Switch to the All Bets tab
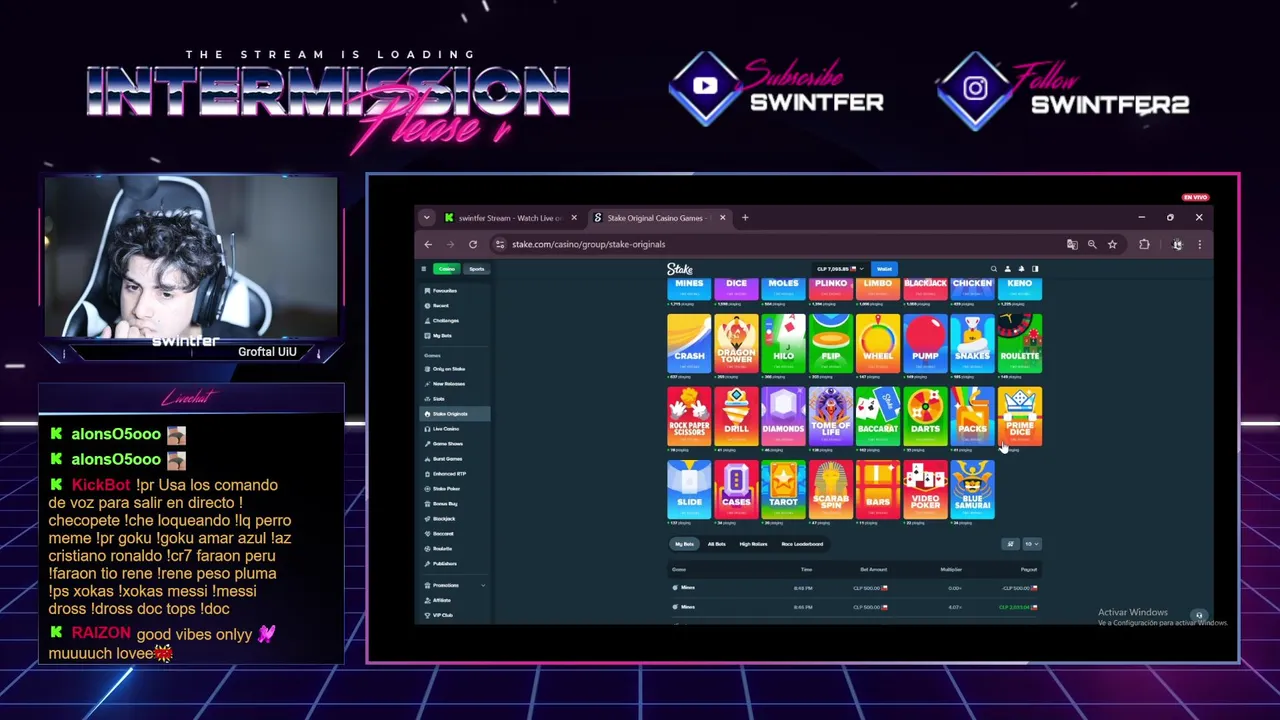1280x720 pixels. pyautogui.click(x=717, y=544)
